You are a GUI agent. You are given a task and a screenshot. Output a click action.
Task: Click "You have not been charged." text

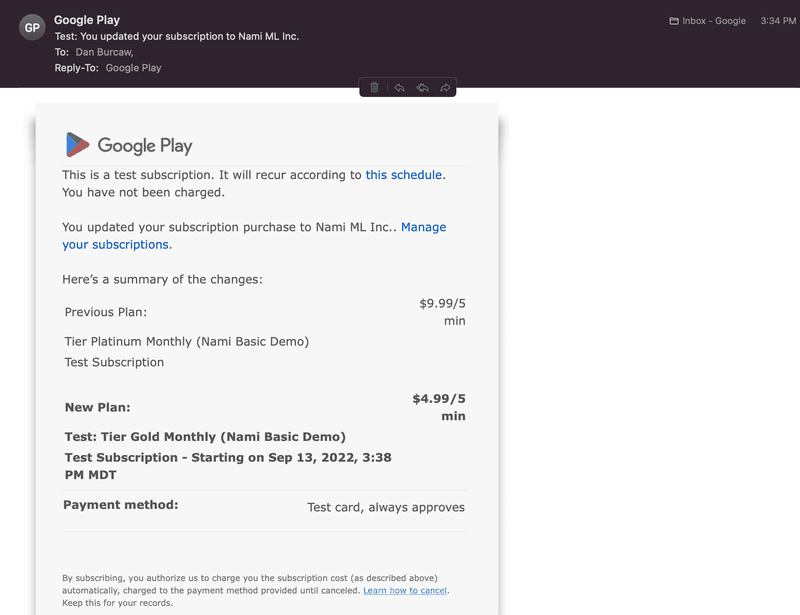[143, 192]
